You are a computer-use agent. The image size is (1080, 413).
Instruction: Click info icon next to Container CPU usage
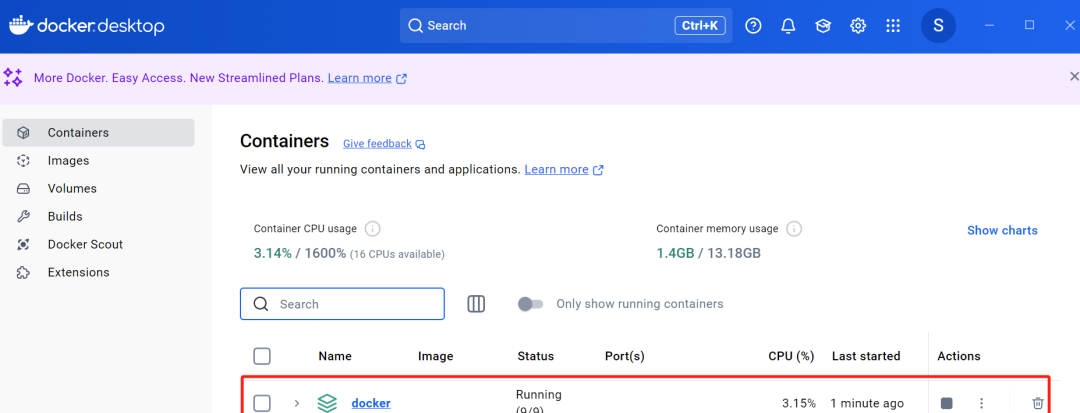(x=373, y=229)
